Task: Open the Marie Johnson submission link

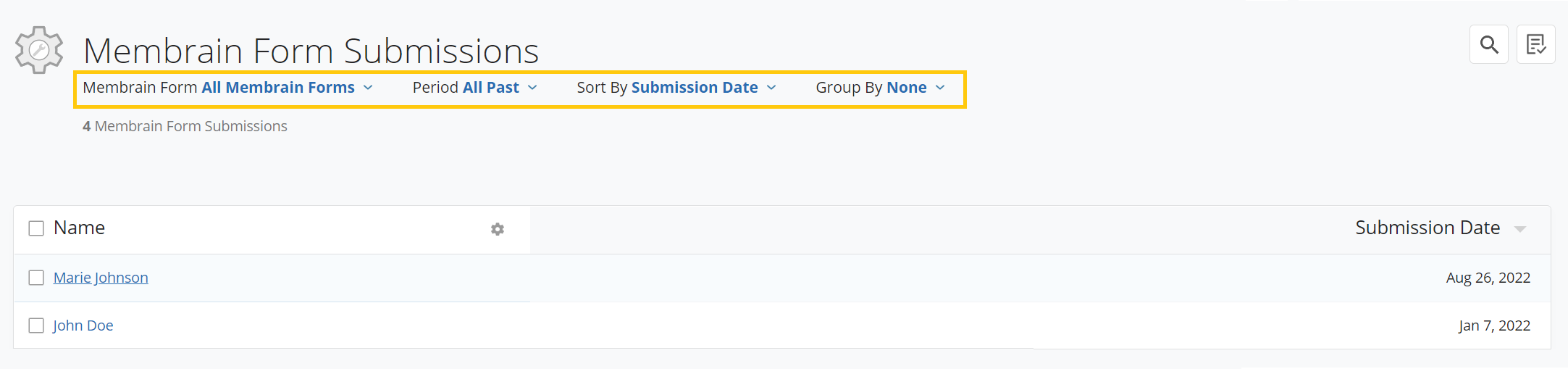Action: pos(101,278)
